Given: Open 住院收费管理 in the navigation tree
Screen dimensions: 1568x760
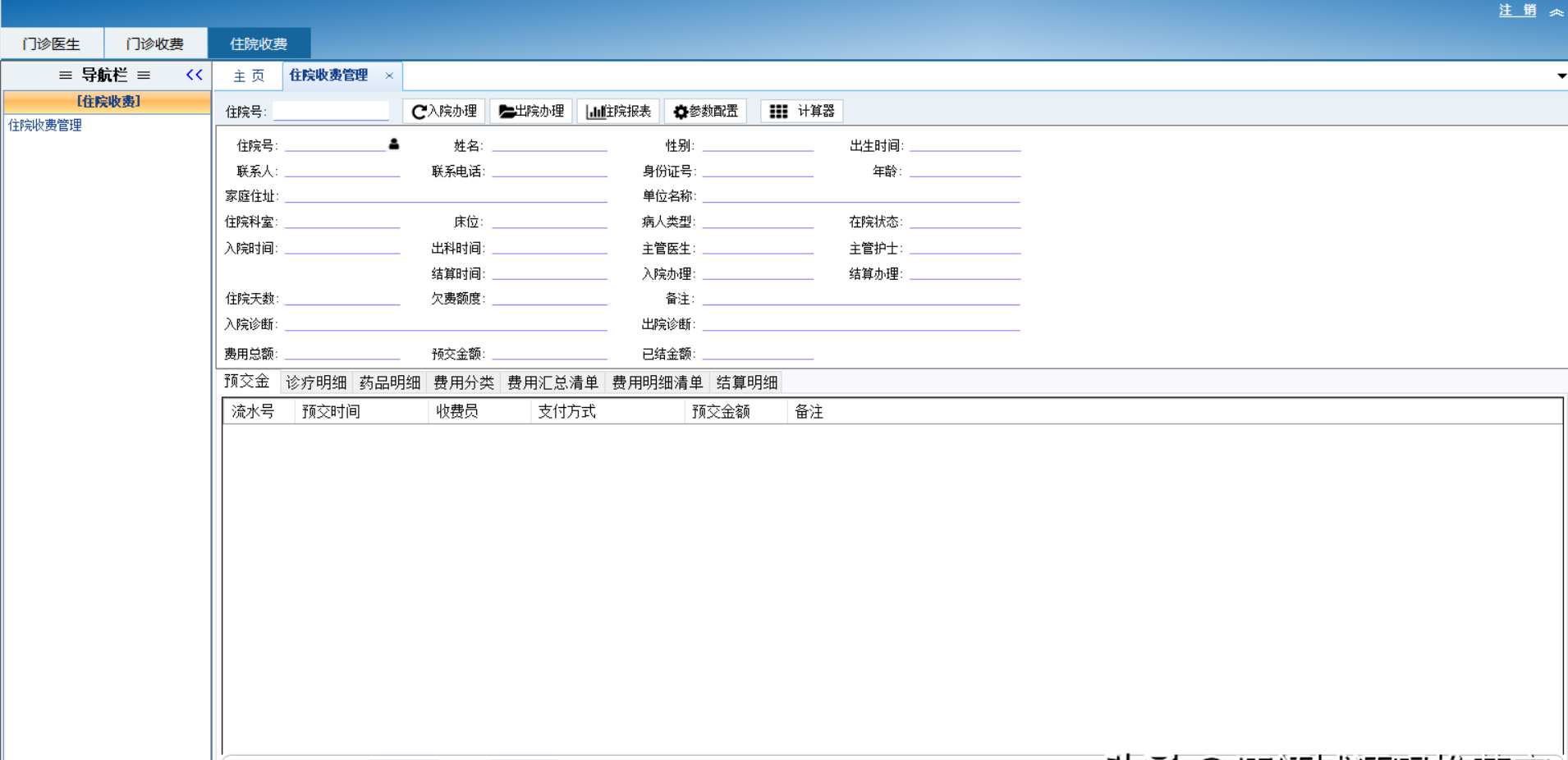Looking at the screenshot, I should point(45,125).
